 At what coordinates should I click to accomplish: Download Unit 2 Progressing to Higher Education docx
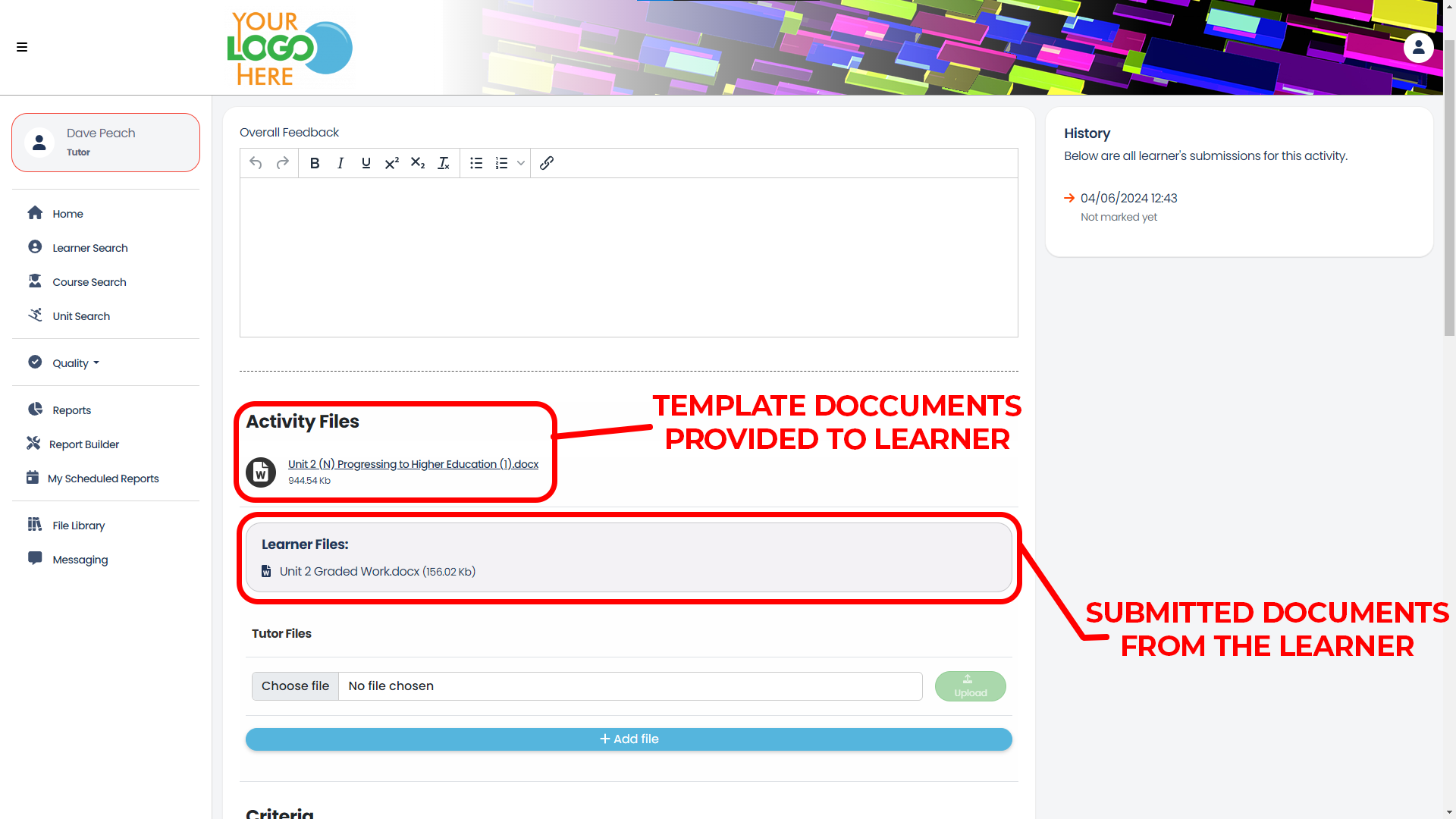pos(413,464)
